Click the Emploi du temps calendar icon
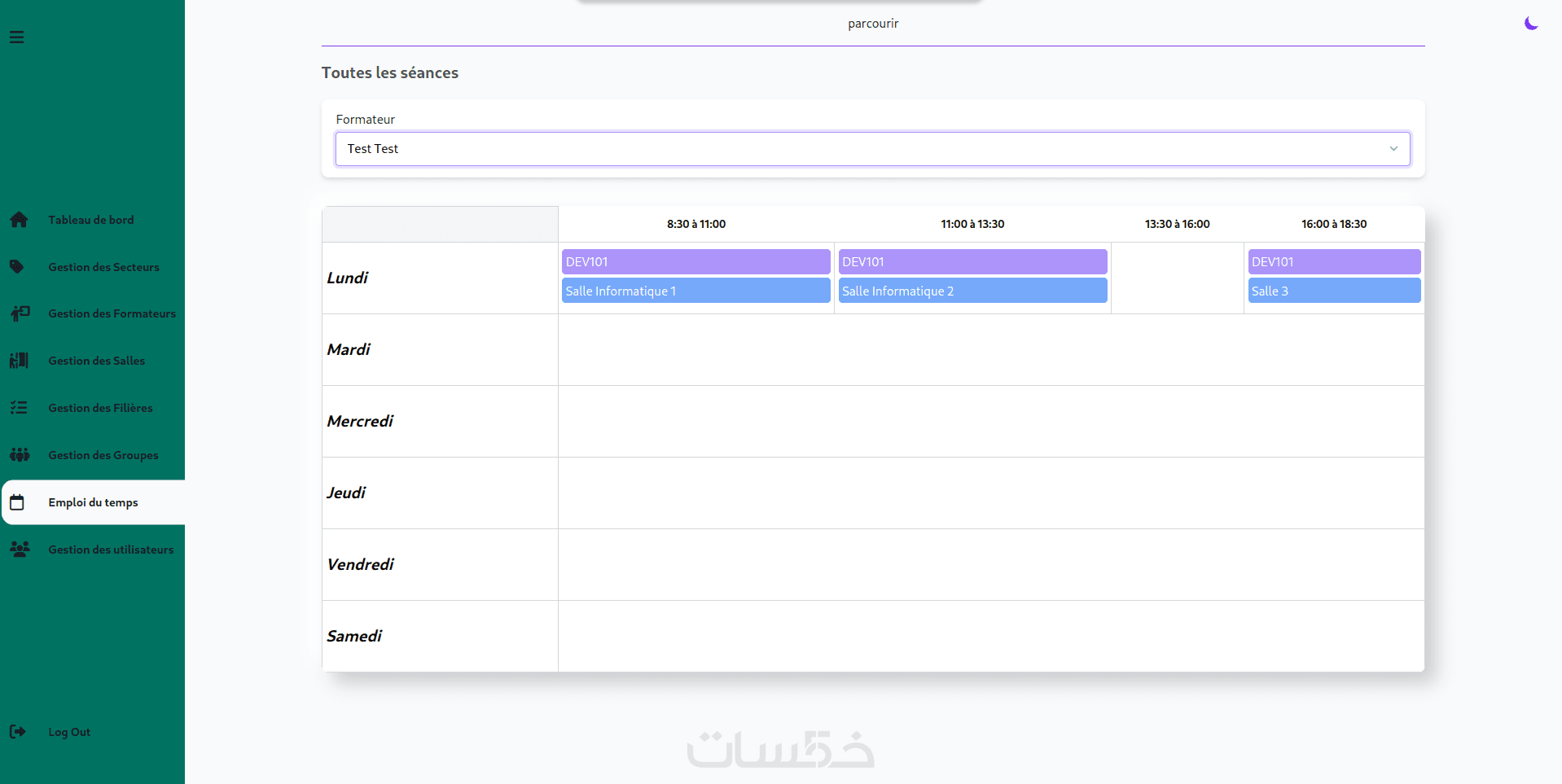 pyautogui.click(x=17, y=502)
